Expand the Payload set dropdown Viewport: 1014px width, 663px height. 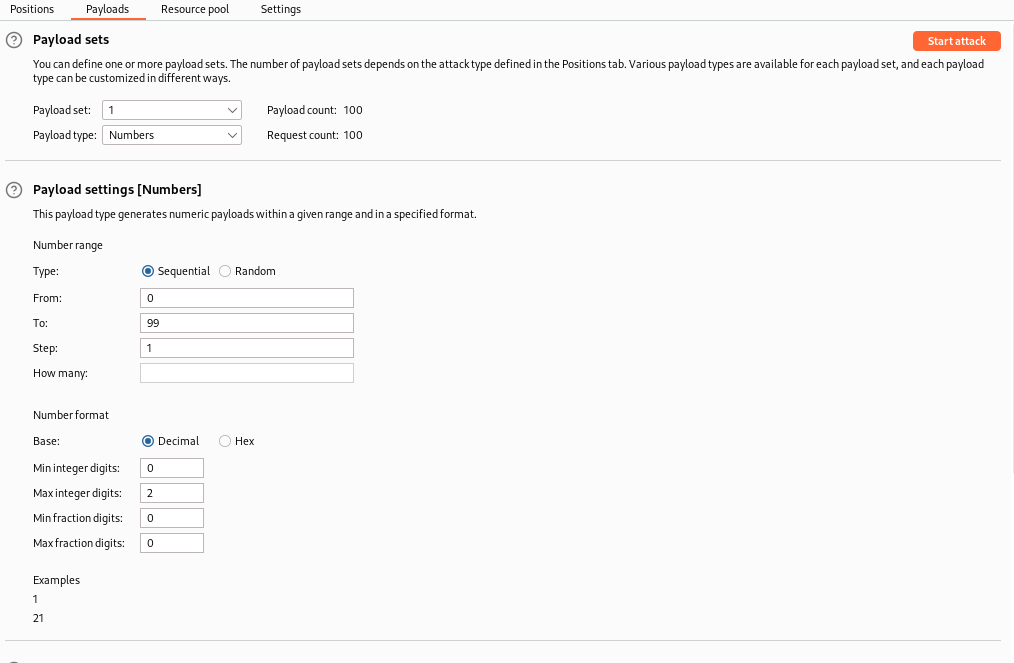click(172, 110)
